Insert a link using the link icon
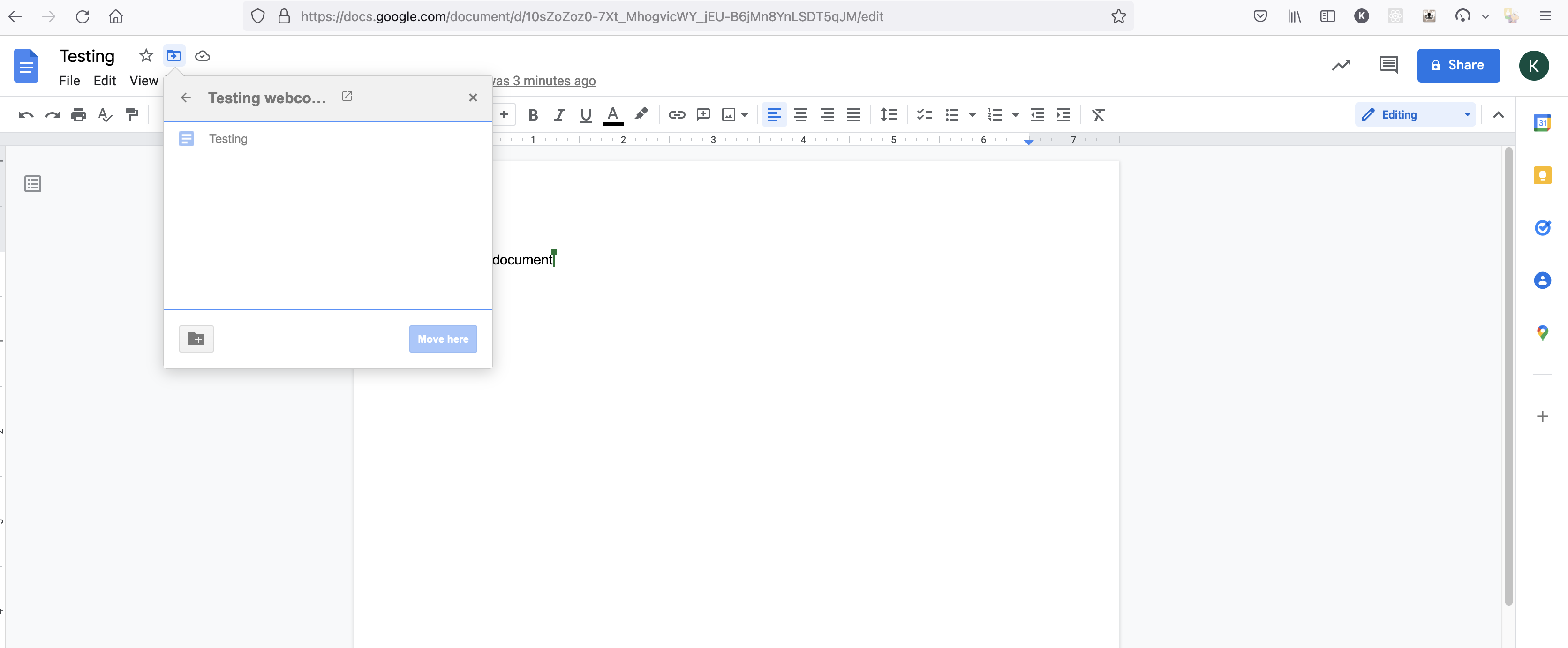Screen dimensions: 1568x648 (x=676, y=115)
